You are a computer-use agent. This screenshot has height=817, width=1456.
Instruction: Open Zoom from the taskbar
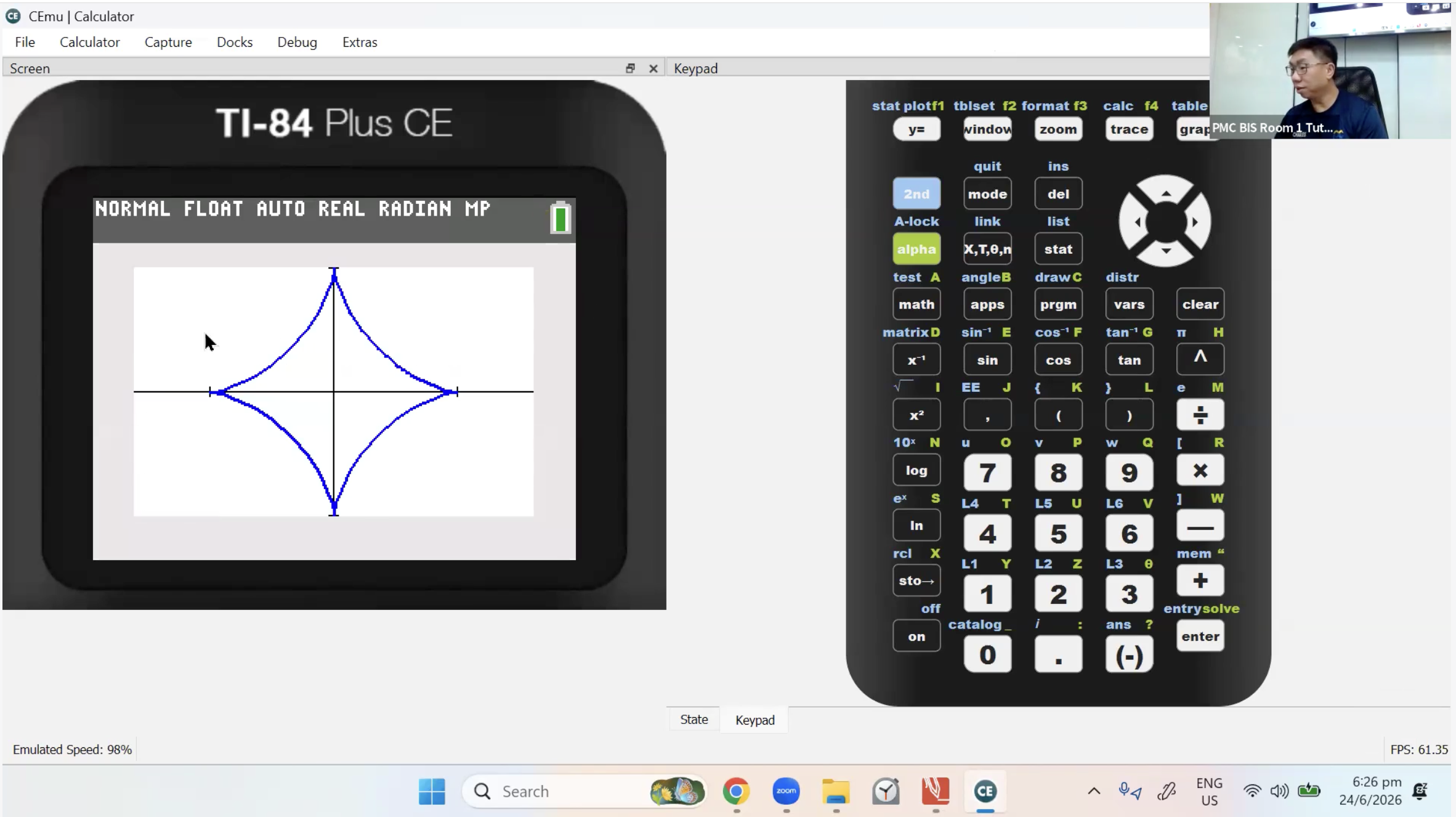tap(786, 791)
